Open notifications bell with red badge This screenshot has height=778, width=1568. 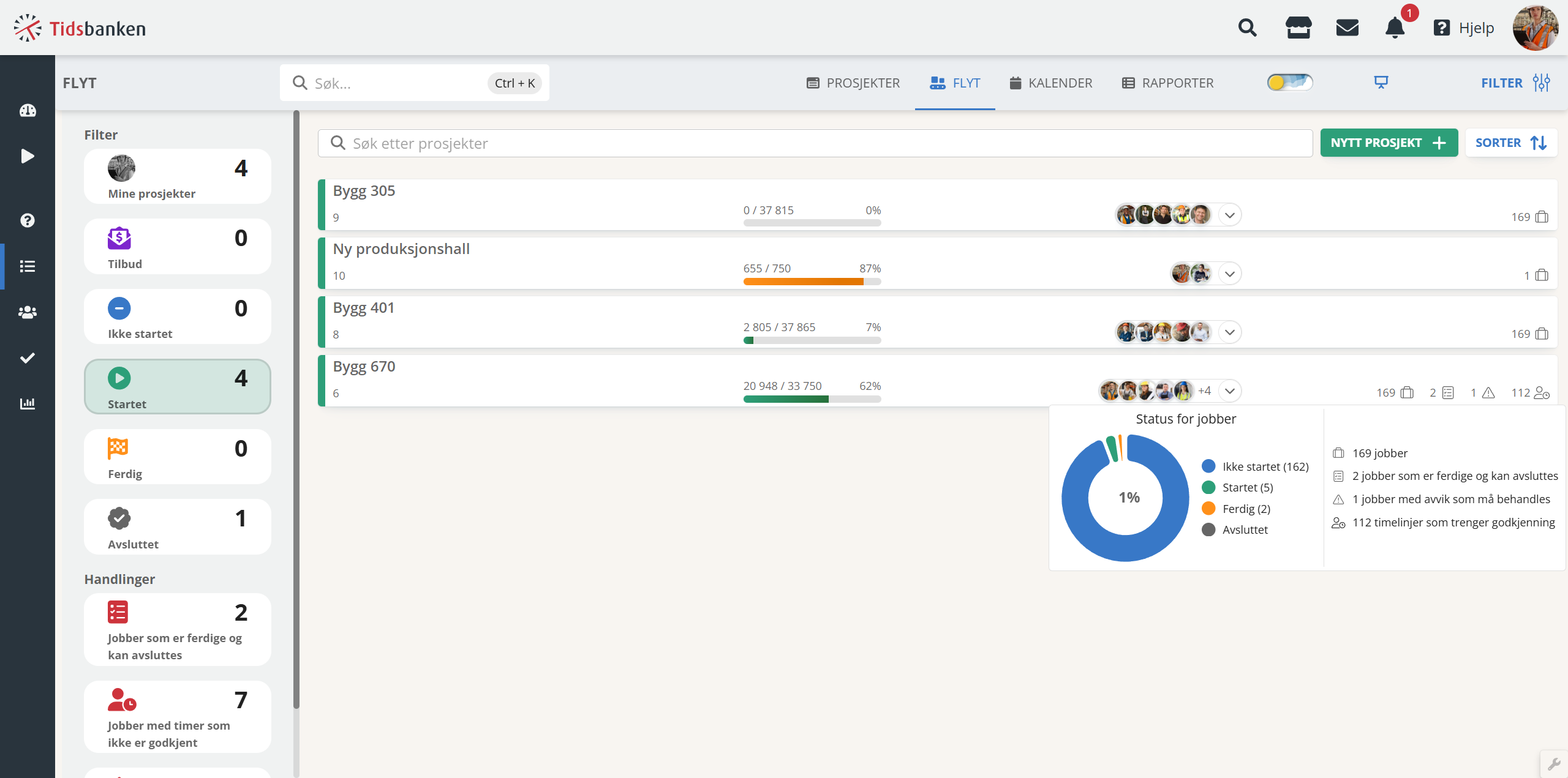1395,28
